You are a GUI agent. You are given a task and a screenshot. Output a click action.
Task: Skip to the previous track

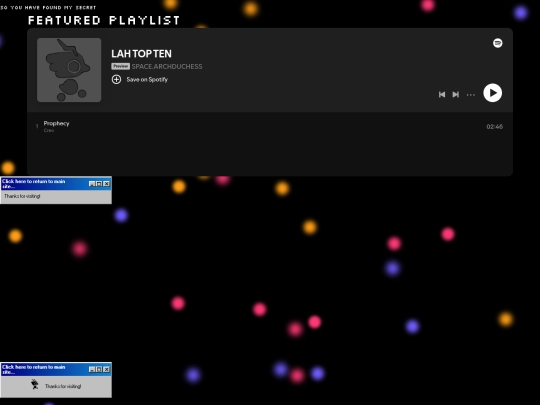[442, 94]
